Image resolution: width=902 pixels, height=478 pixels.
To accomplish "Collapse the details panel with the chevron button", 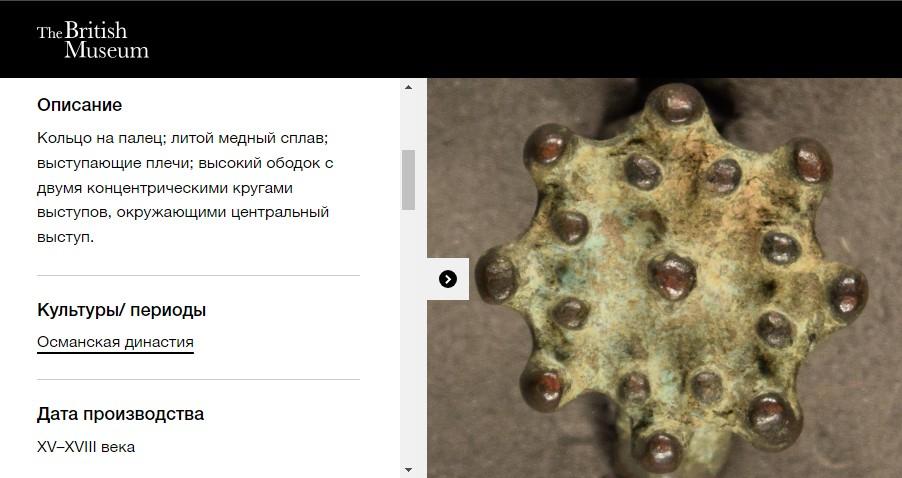I will click(448, 279).
